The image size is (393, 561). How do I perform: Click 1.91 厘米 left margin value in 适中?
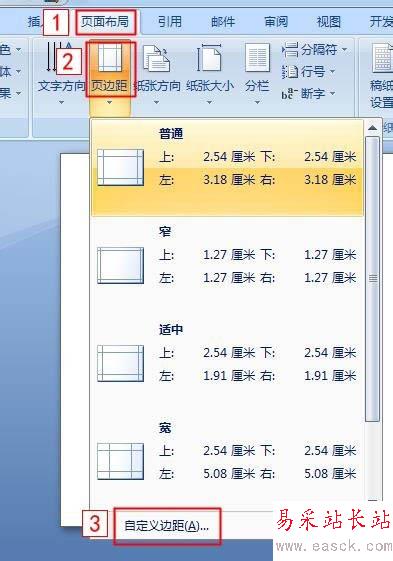[229, 376]
